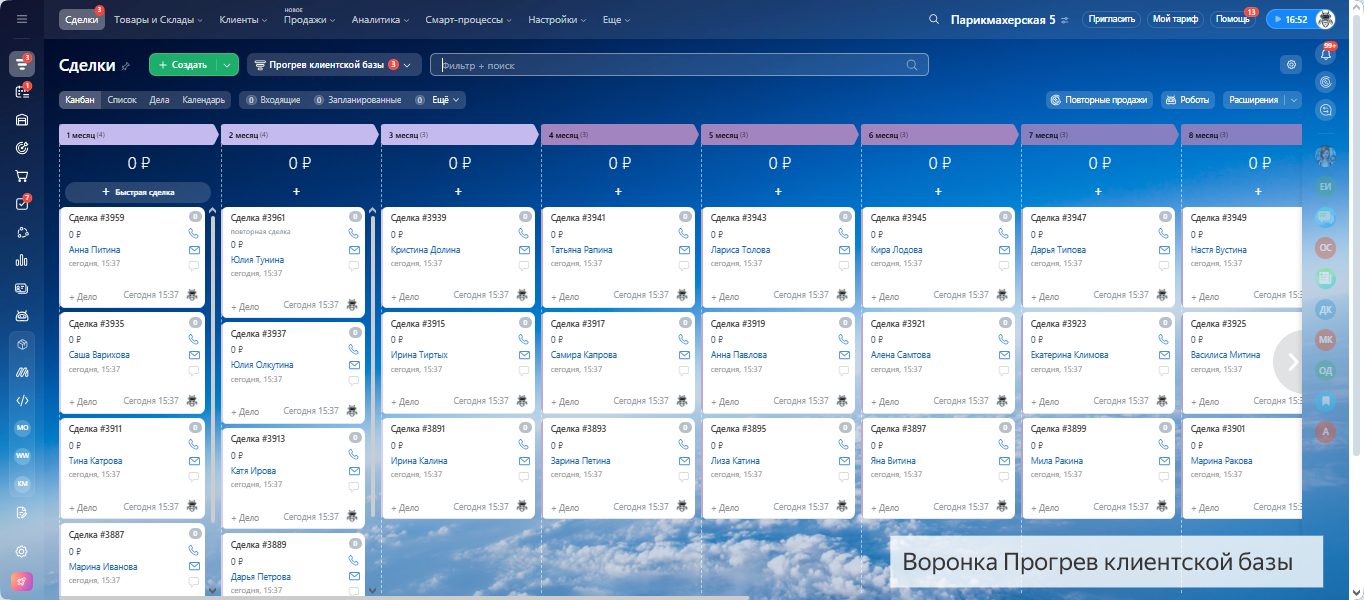Open notifications bell in right sidebar

[x=1327, y=55]
